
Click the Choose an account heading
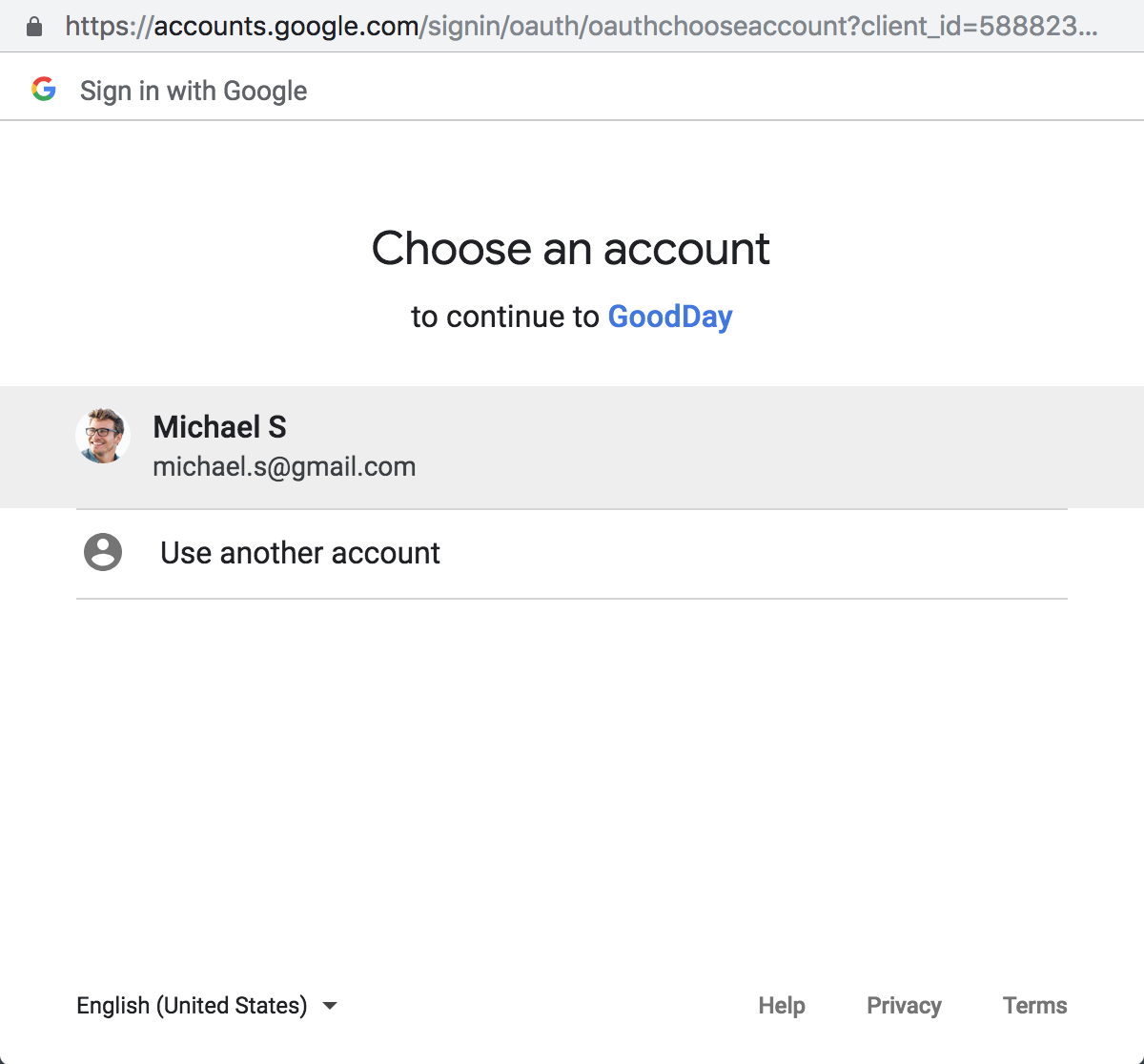[x=571, y=249]
